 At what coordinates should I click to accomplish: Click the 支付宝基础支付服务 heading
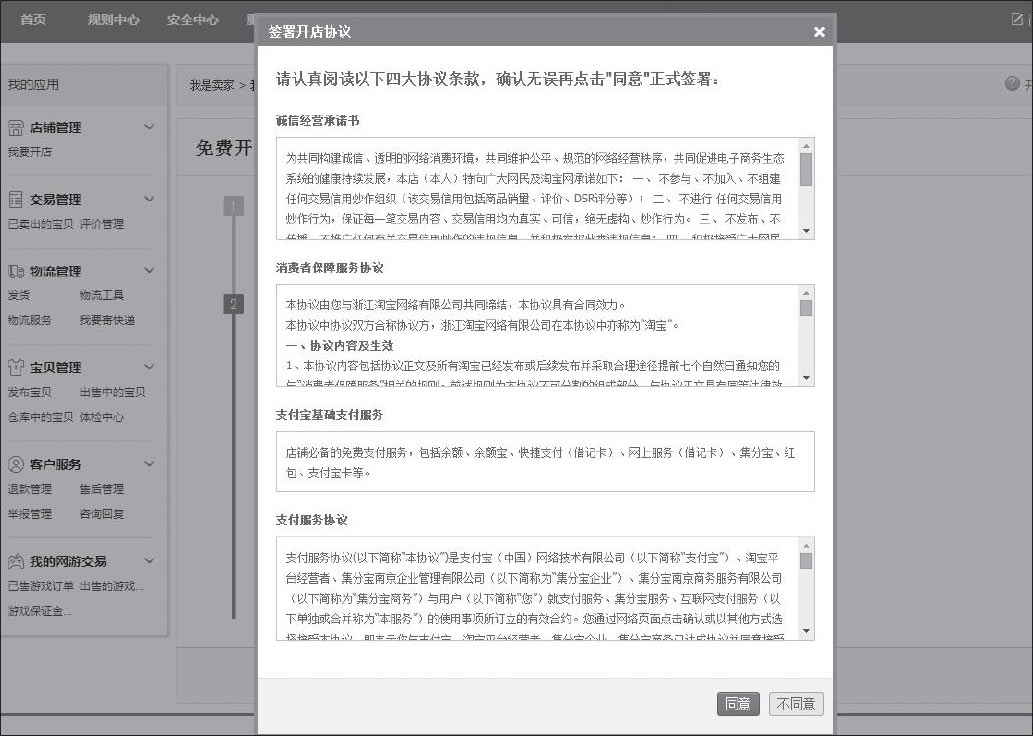[x=329, y=414]
